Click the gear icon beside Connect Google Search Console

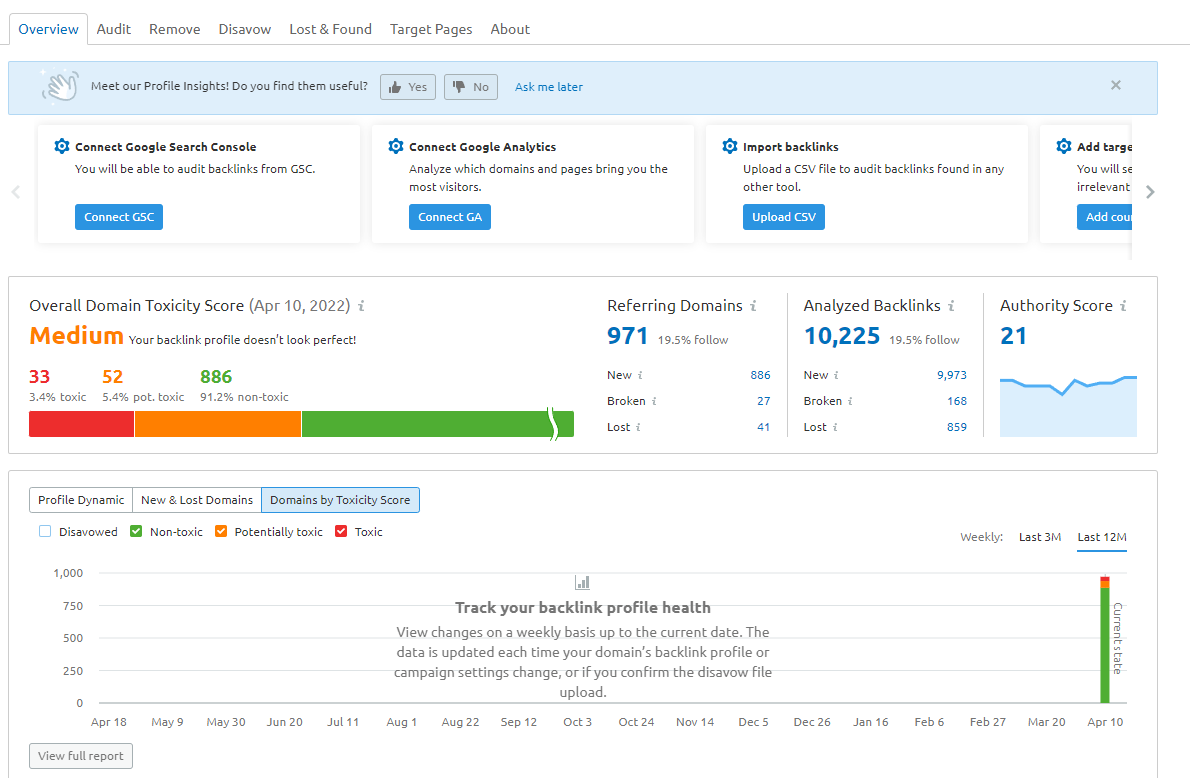point(61,146)
